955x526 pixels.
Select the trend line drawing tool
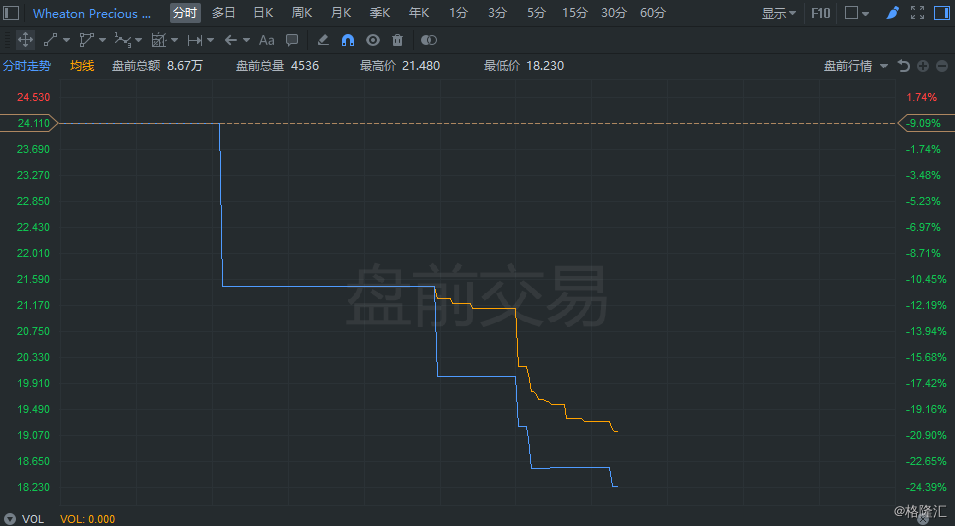[x=51, y=40]
